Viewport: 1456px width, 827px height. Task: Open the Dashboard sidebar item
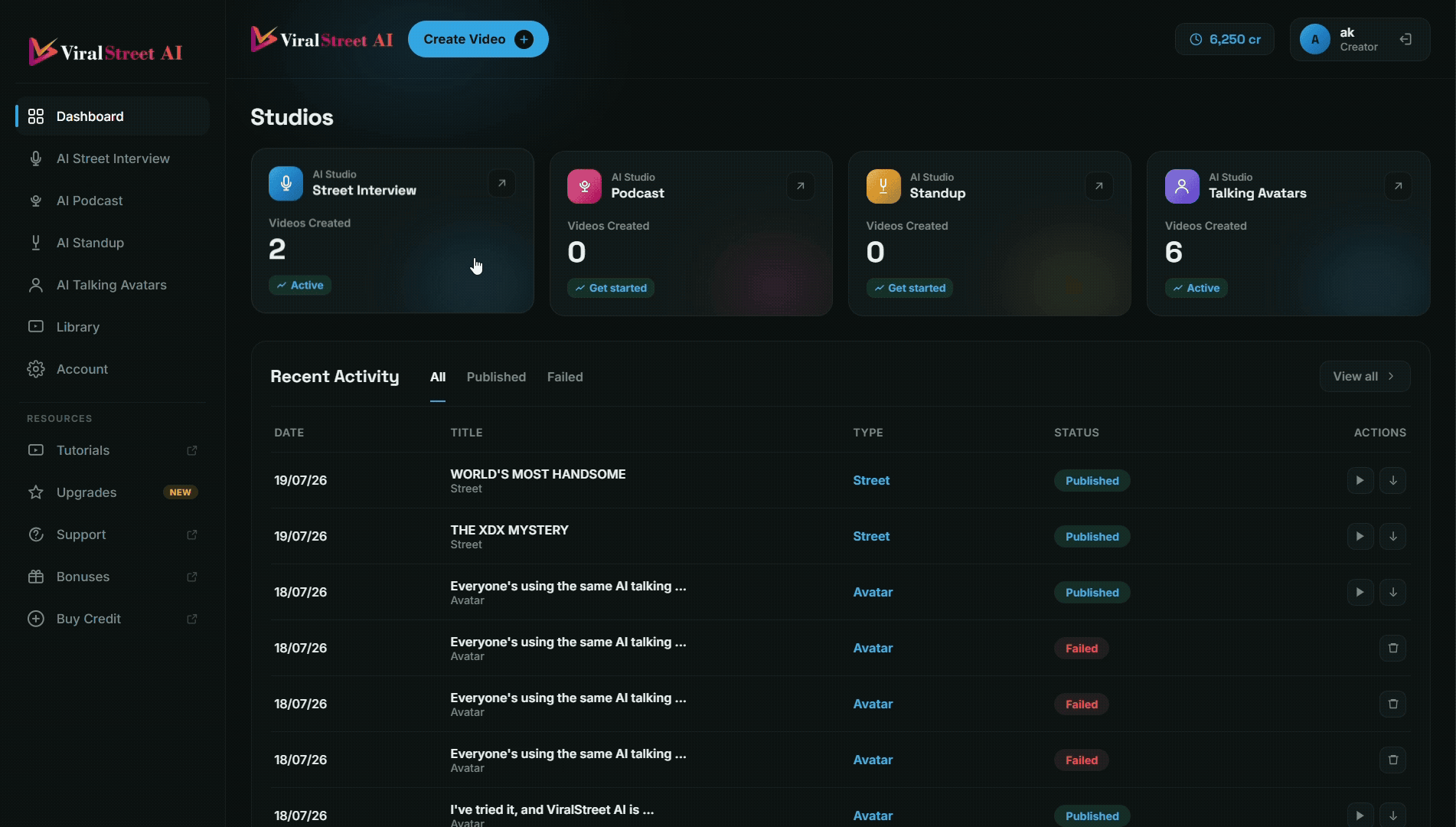pos(112,116)
